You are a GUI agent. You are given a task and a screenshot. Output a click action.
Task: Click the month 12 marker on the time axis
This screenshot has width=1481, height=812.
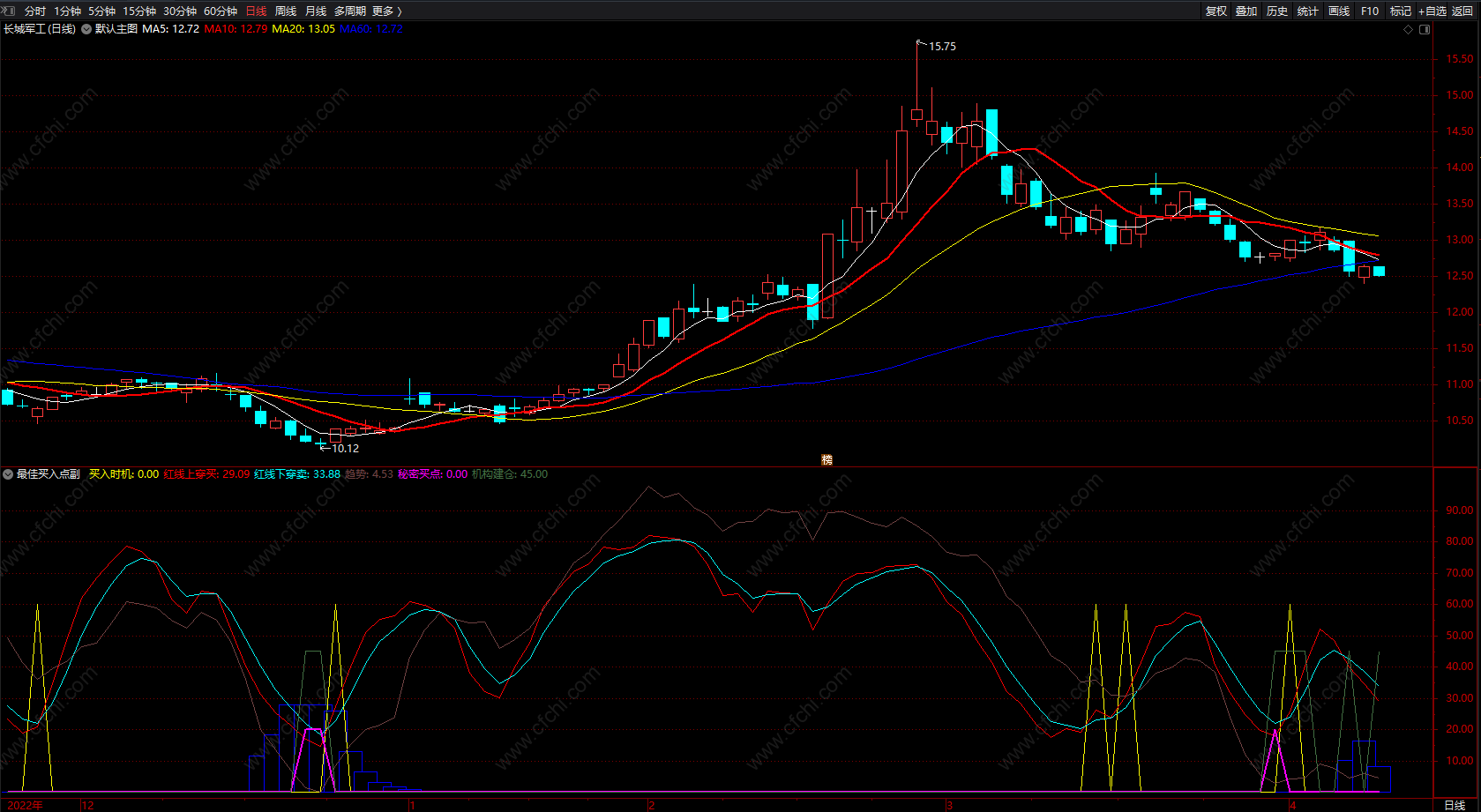pos(87,806)
